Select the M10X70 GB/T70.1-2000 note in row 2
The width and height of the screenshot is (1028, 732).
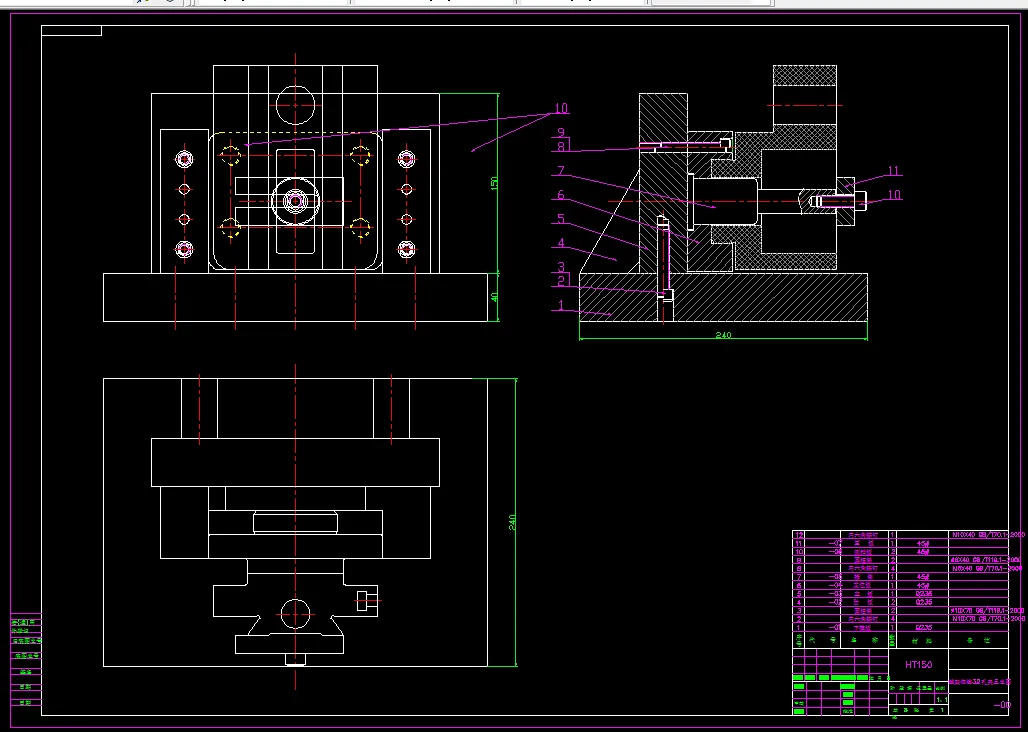(x=988, y=619)
